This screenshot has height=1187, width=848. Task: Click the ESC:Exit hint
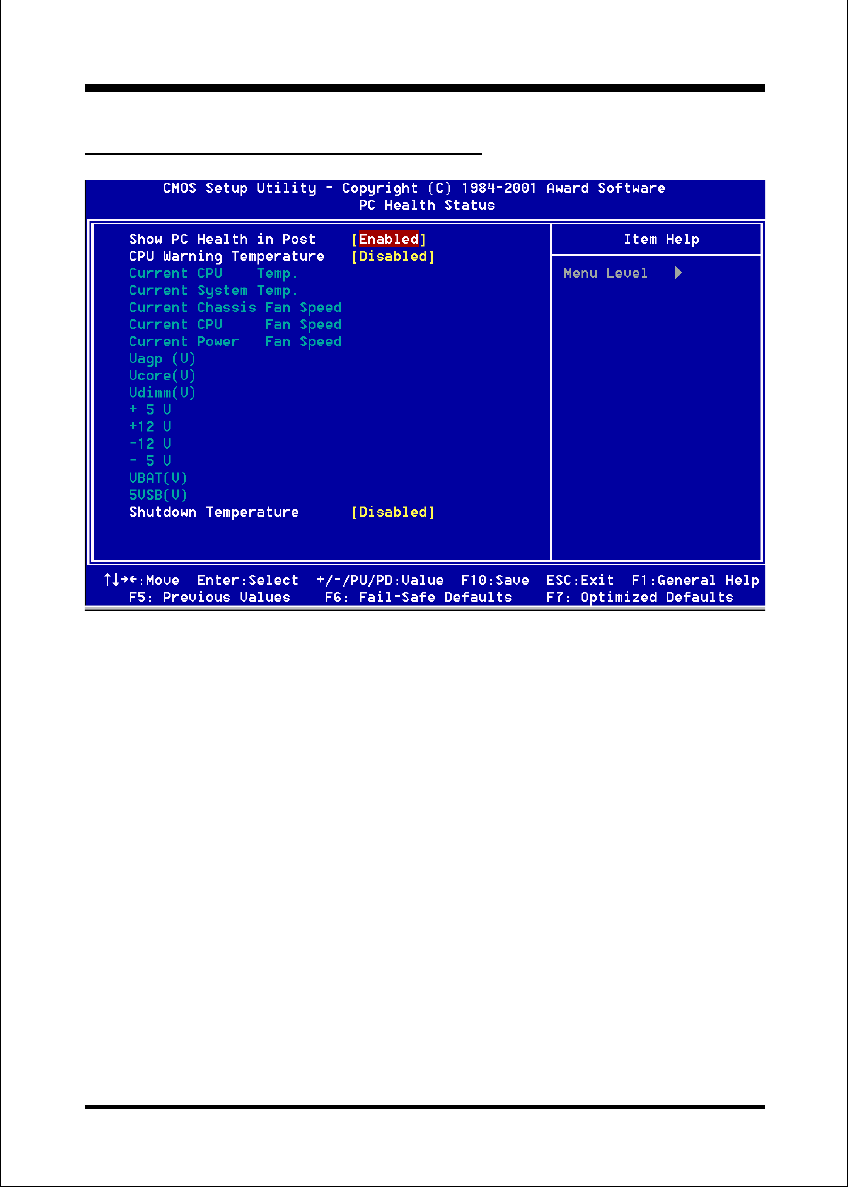580,581
